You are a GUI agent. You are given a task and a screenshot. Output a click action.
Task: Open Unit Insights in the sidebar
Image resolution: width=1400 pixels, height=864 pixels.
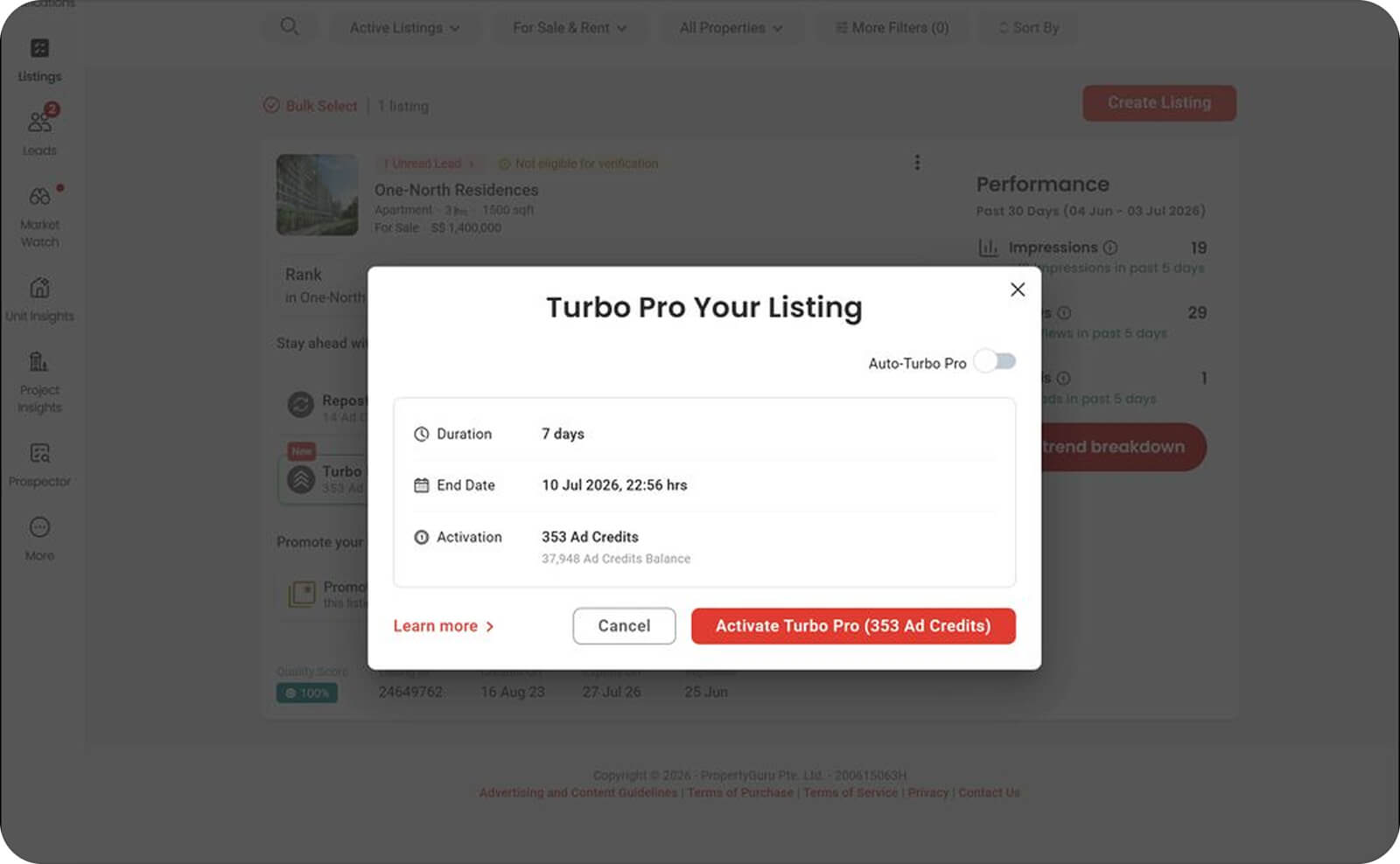point(39,300)
